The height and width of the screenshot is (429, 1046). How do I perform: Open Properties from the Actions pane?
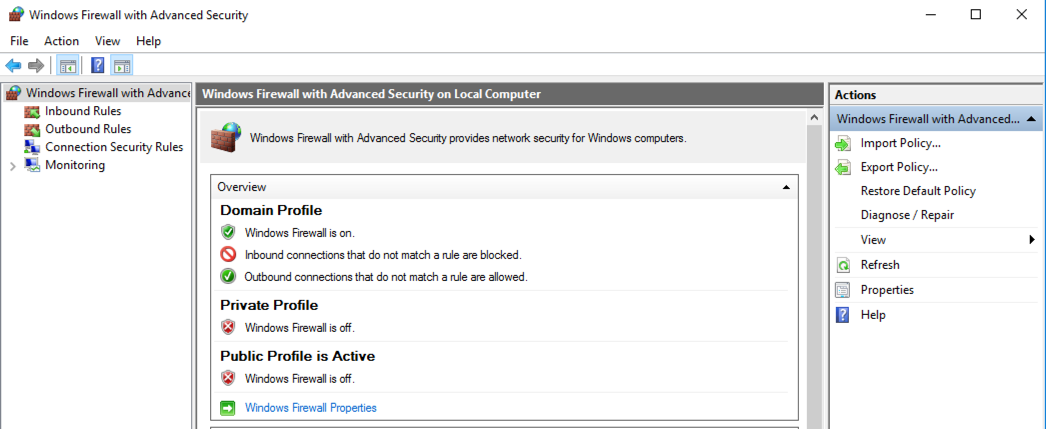[886, 290]
